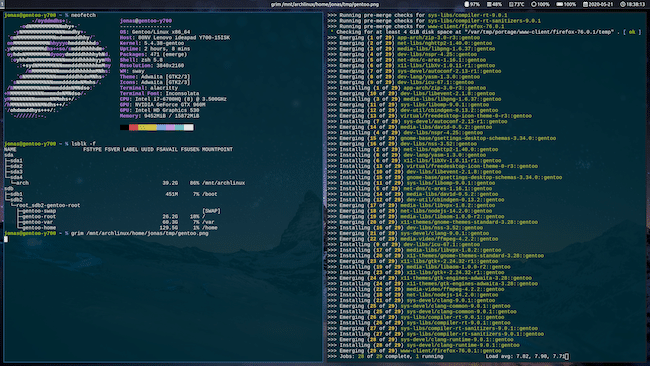Click the 'Terminal: alacritty' line

coord(149,88)
